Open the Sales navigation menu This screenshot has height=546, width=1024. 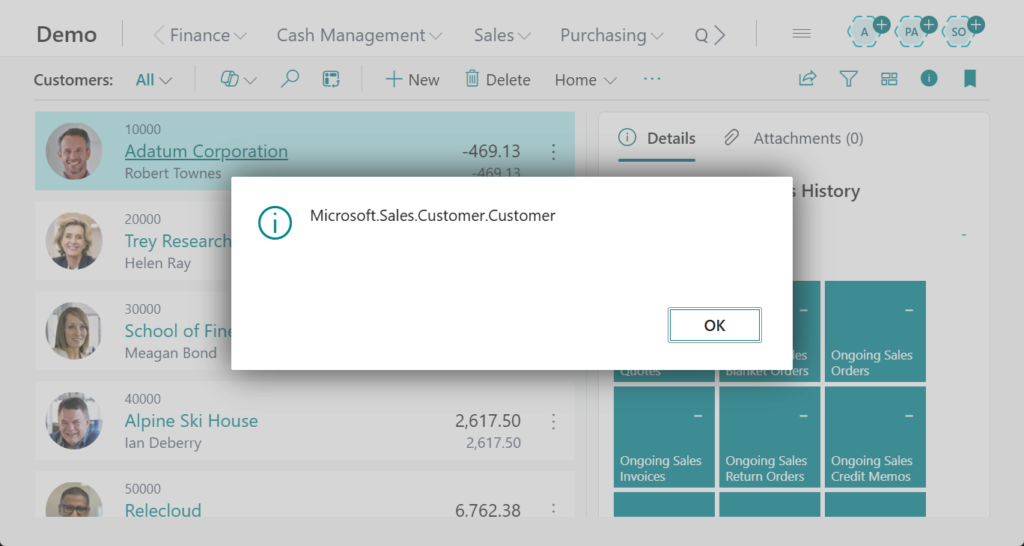tap(501, 35)
